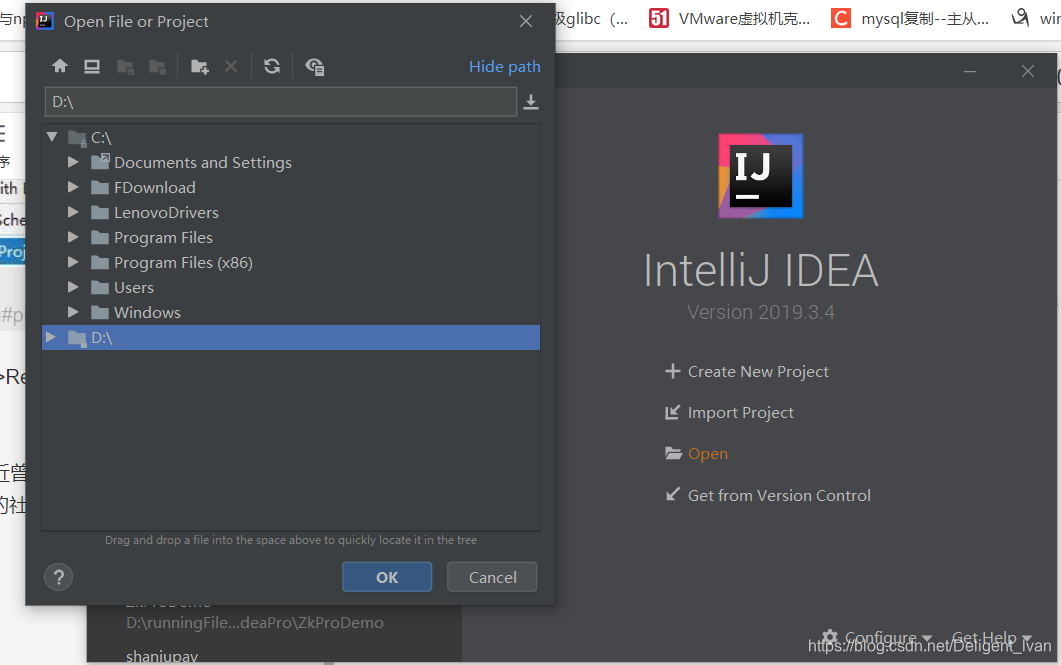Click the red C mysql bookmark favicon
This screenshot has width=1061, height=665.
pyautogui.click(x=840, y=18)
